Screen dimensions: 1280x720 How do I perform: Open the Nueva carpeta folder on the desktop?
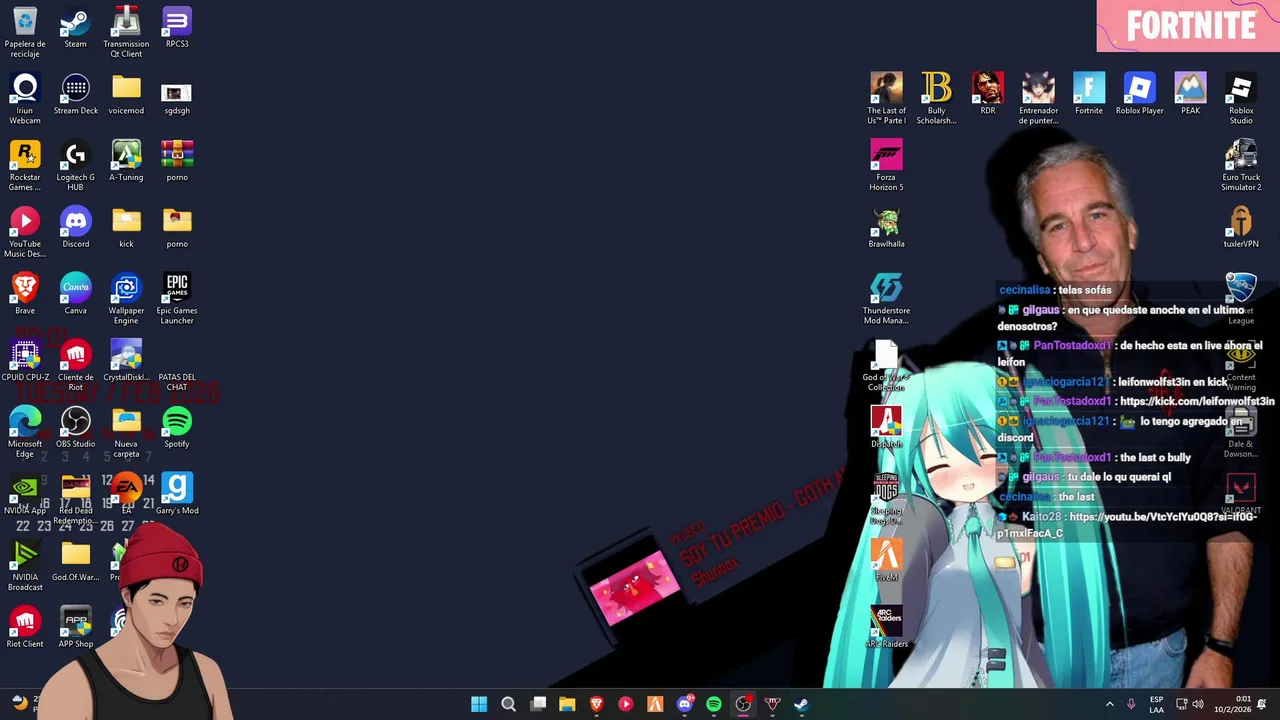tap(126, 433)
